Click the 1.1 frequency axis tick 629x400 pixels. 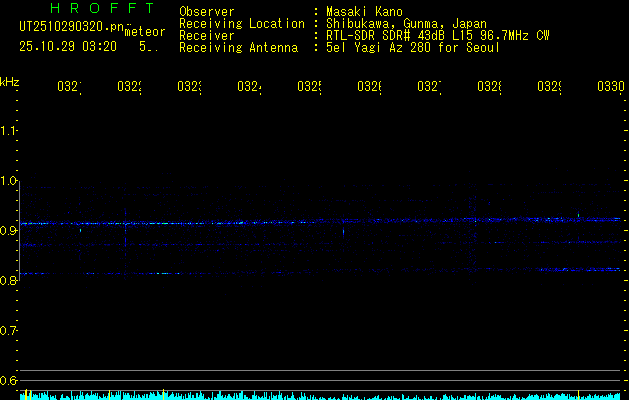tap(9, 131)
